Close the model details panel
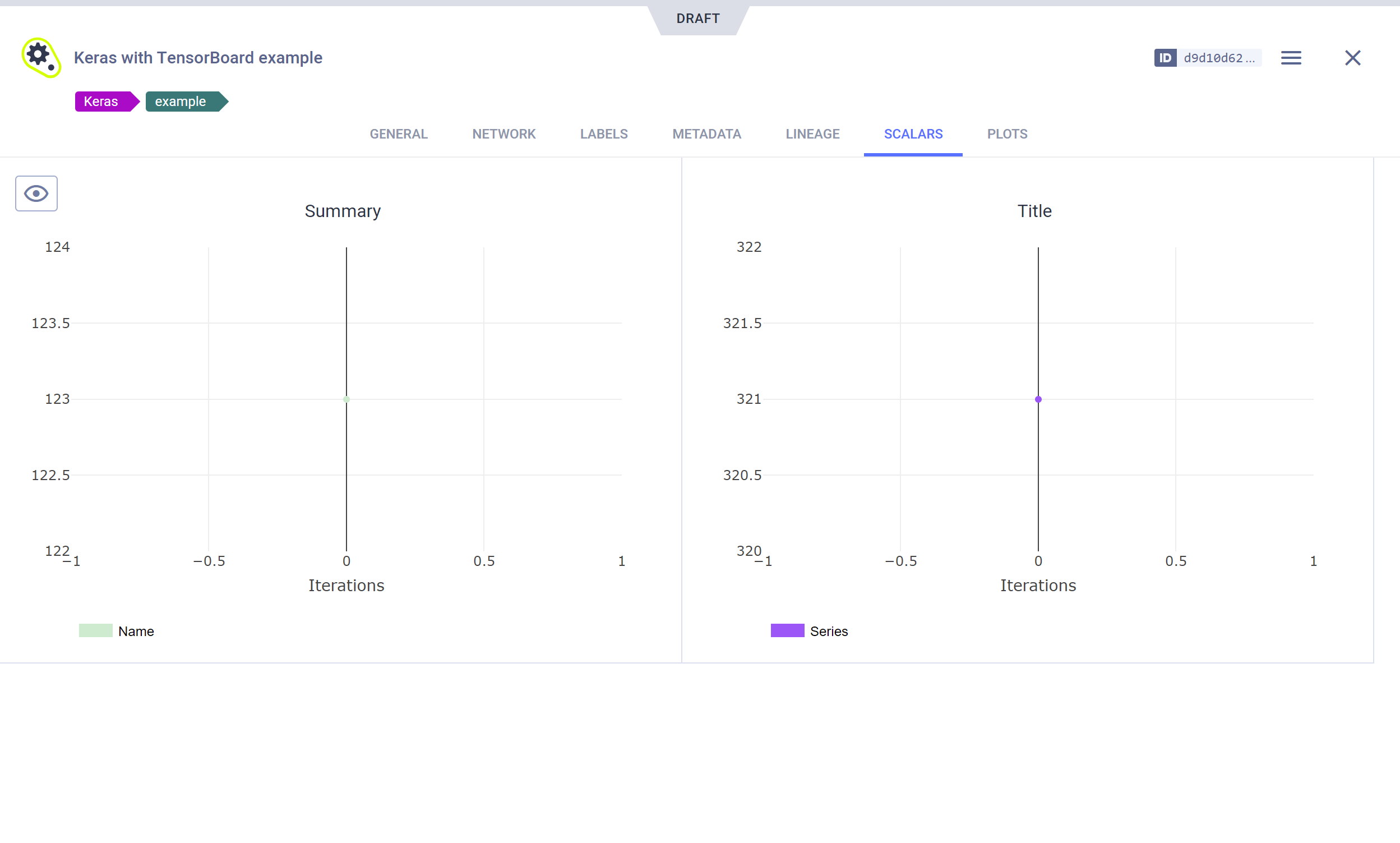 (x=1352, y=58)
